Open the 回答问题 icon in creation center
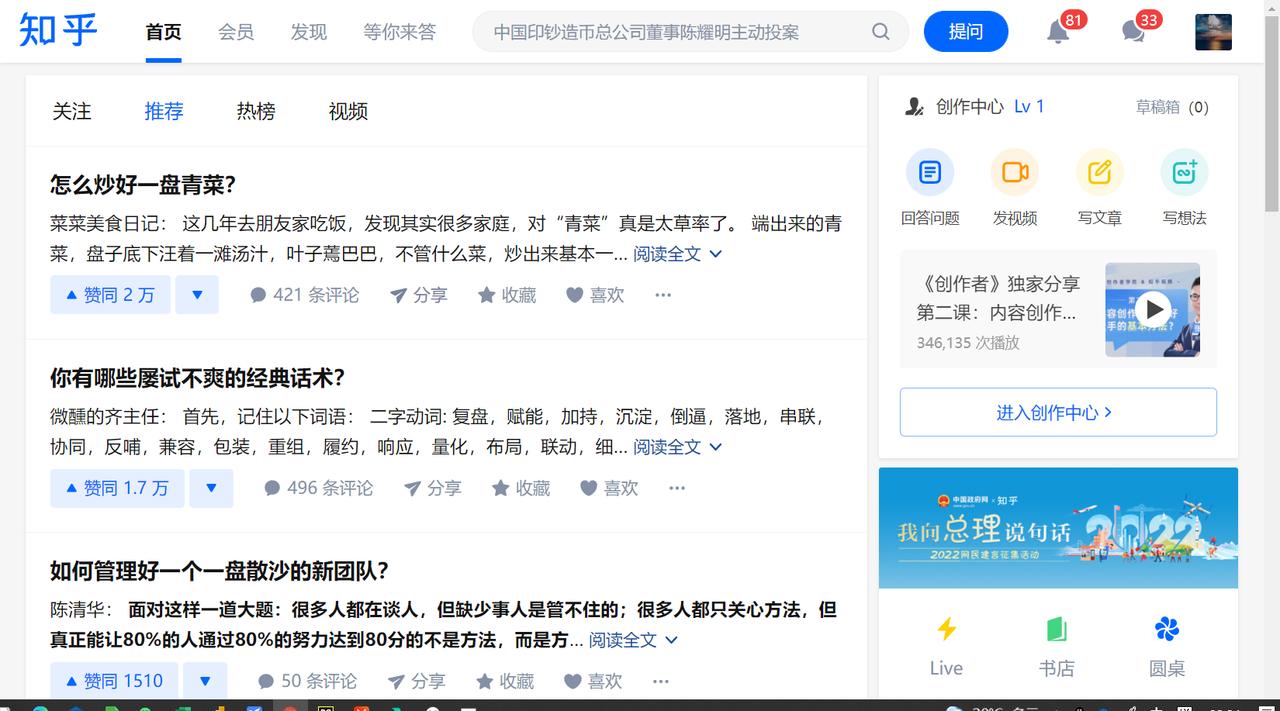This screenshot has height=711, width=1280. pos(930,172)
